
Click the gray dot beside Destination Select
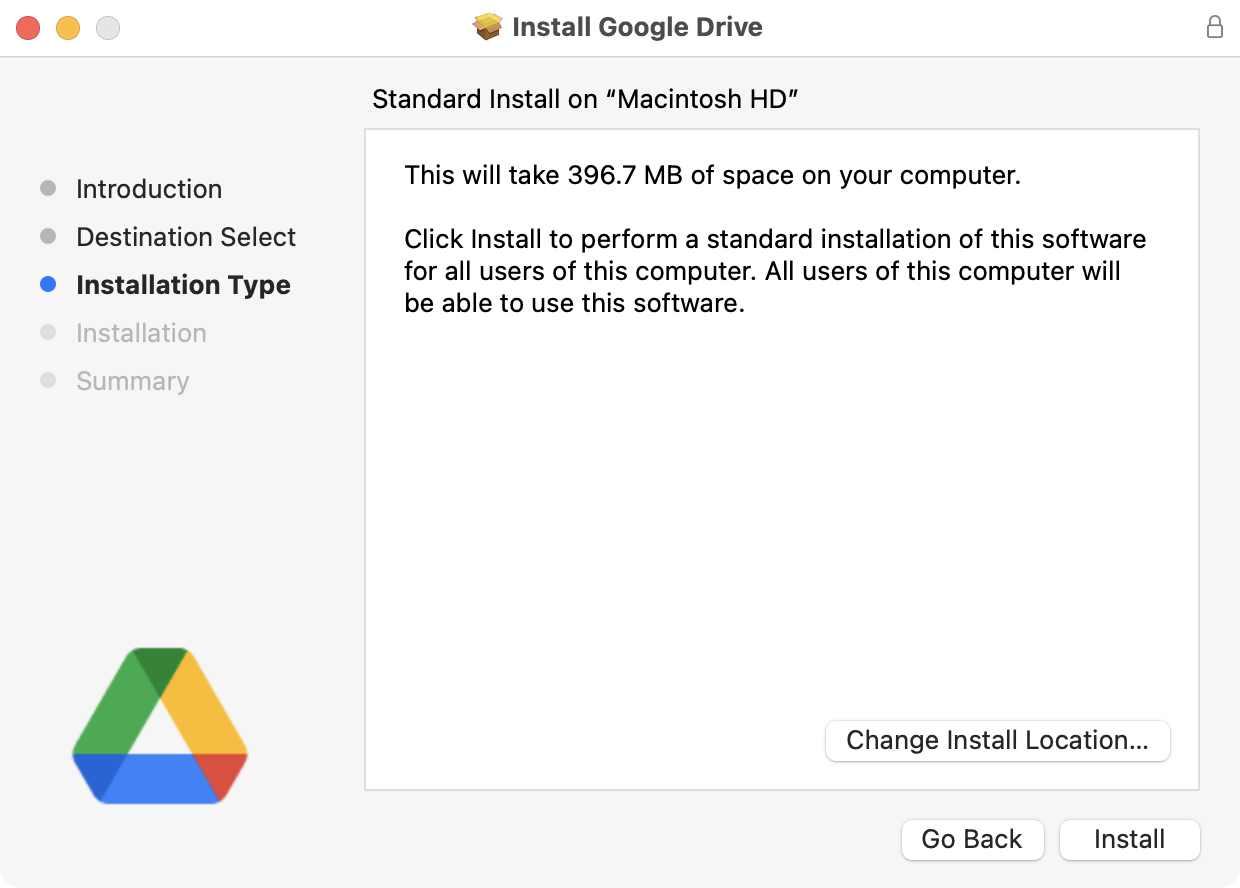pyautogui.click(x=48, y=236)
